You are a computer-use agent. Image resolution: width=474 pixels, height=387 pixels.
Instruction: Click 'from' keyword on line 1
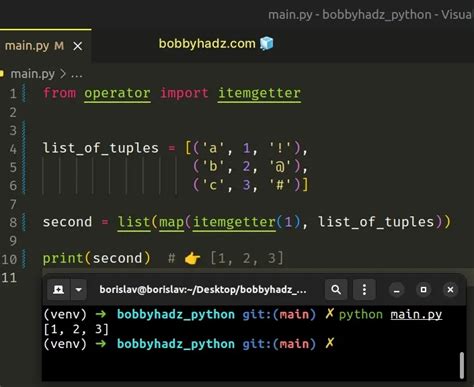[59, 93]
